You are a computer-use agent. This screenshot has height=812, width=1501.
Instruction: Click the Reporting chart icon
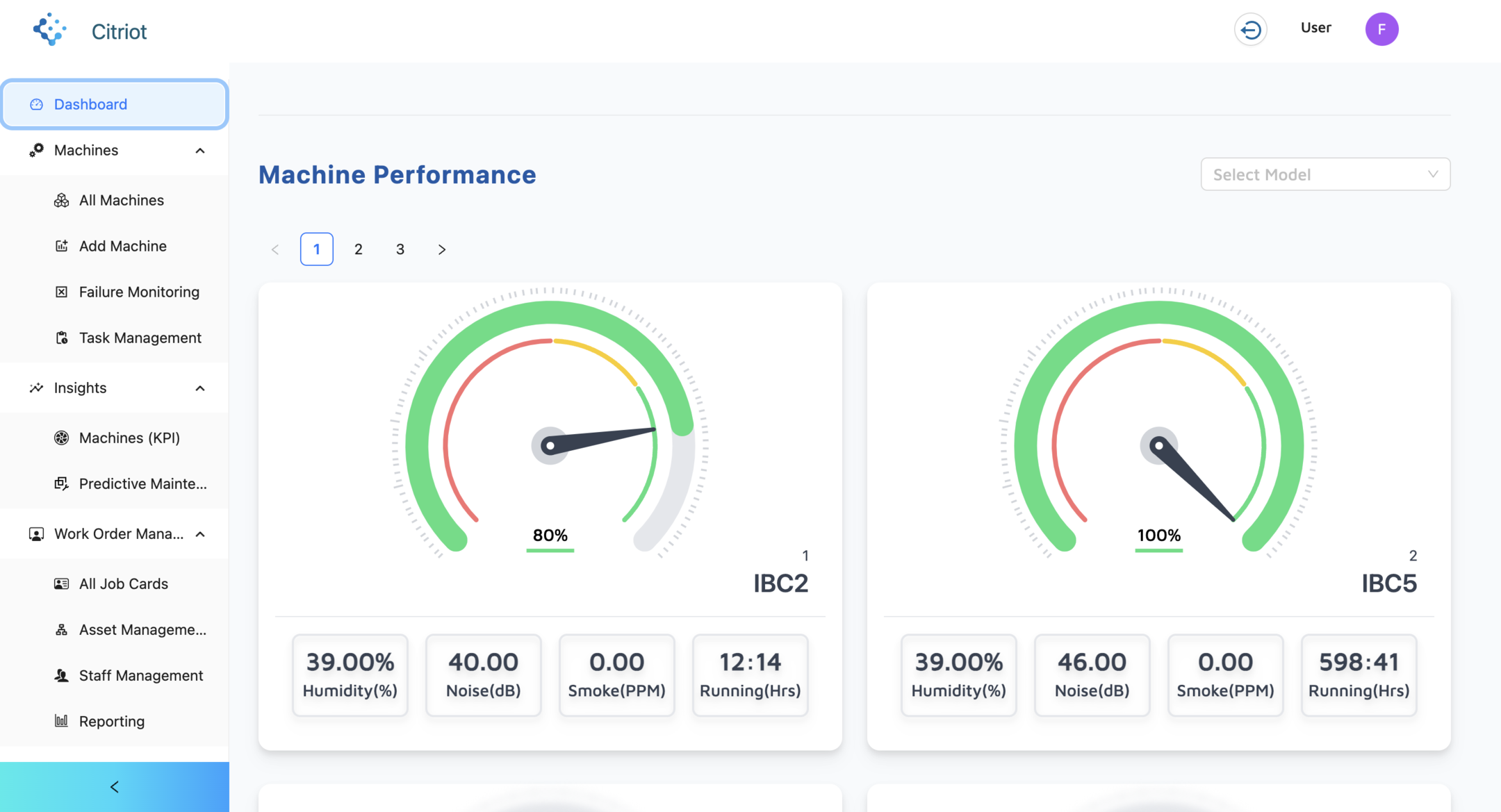pos(61,721)
